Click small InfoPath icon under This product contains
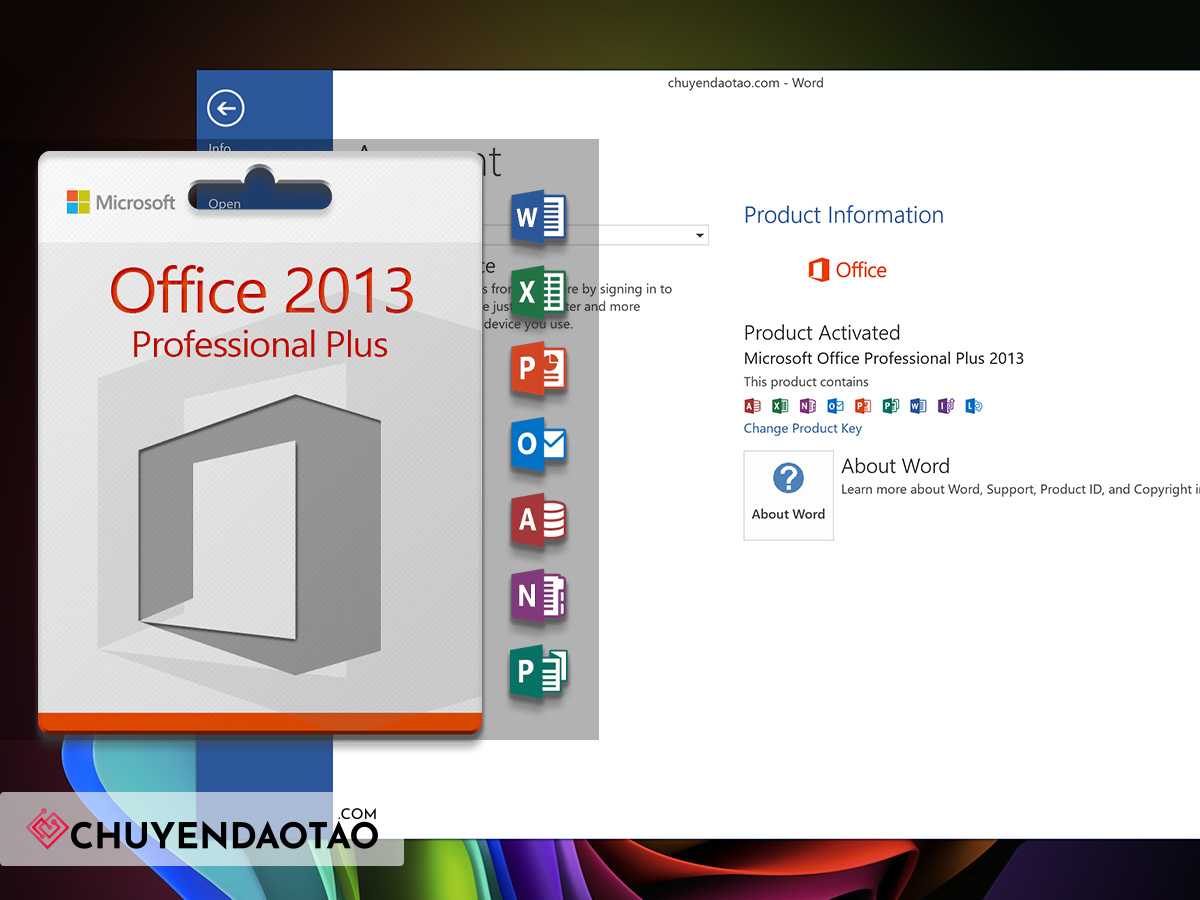Screen dimensions: 1200x900 click(946, 406)
